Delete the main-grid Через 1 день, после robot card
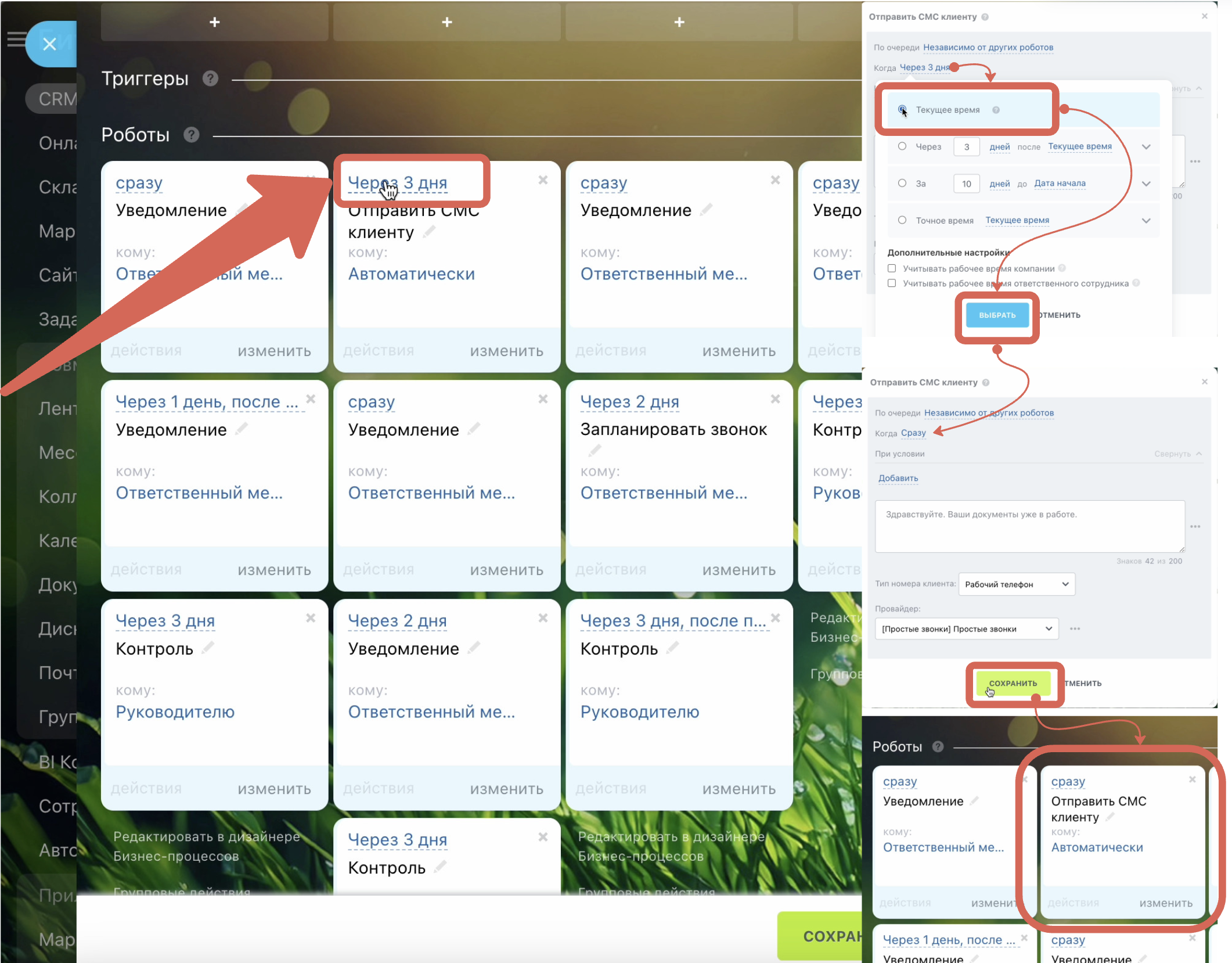 [311, 399]
